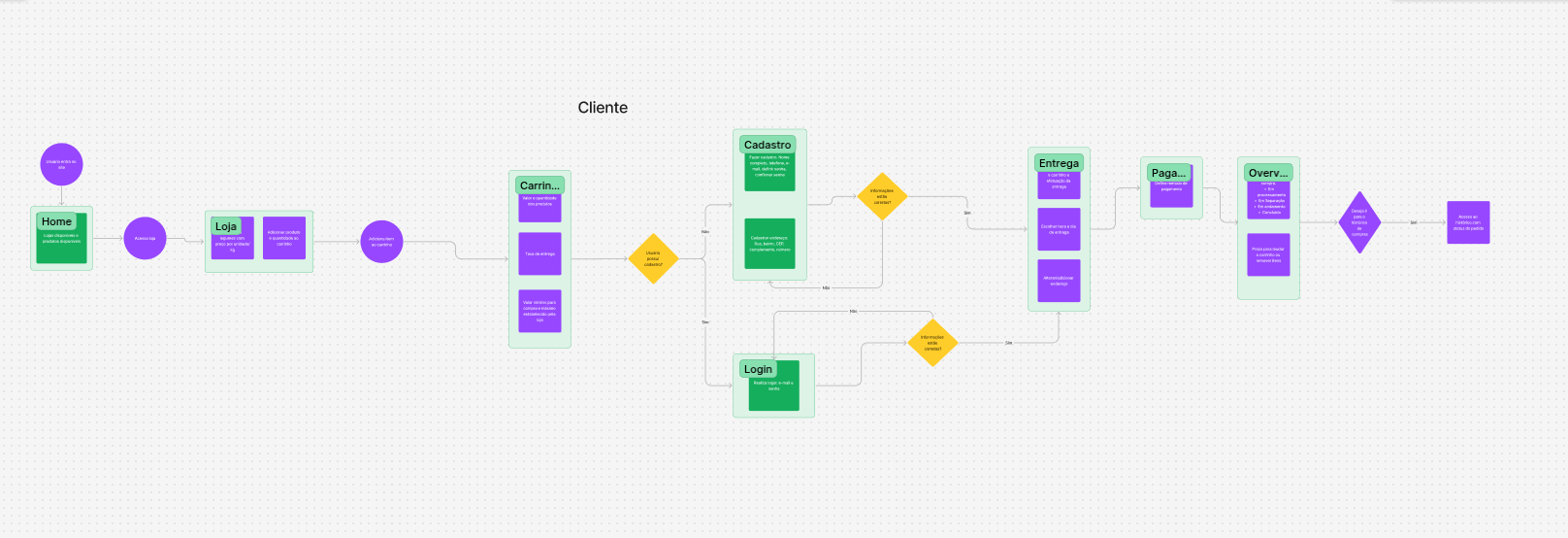Click the 'Carrin...' section label
The width and height of the screenshot is (1568, 538).
click(x=539, y=185)
